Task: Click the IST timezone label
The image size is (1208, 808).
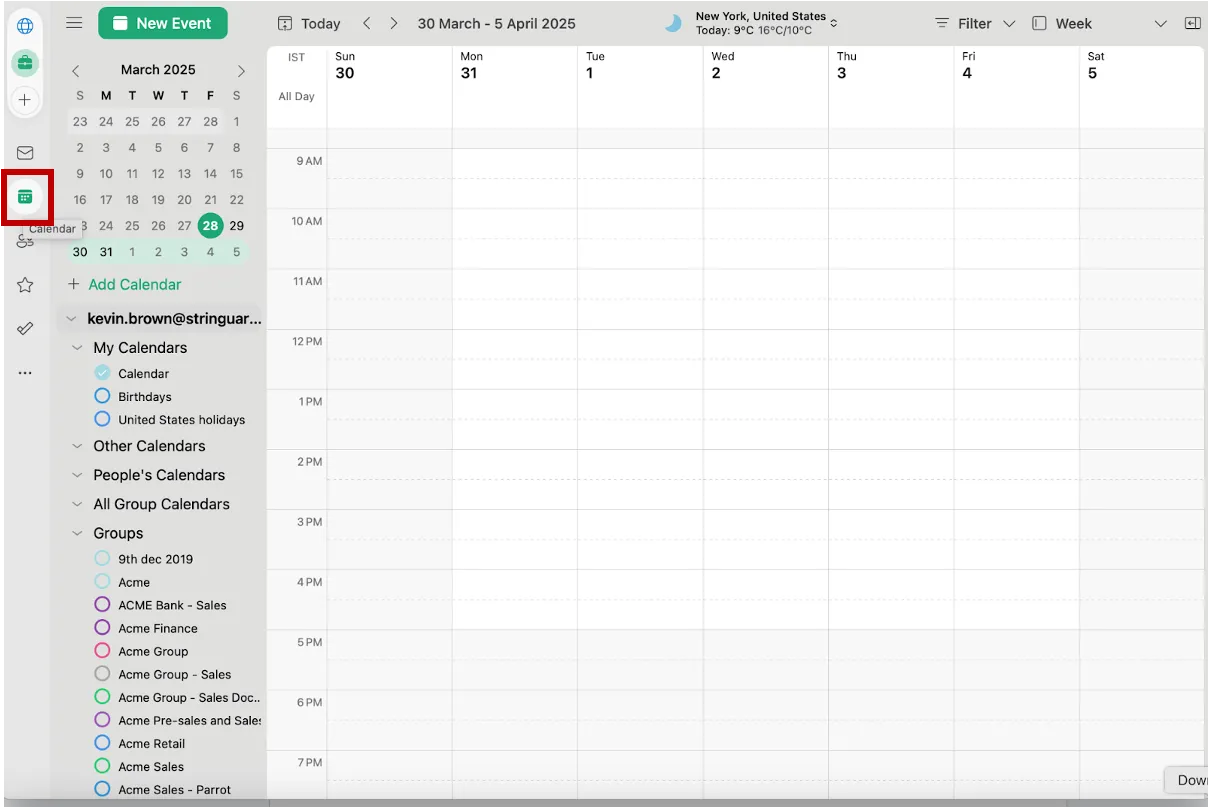Action: (296, 57)
